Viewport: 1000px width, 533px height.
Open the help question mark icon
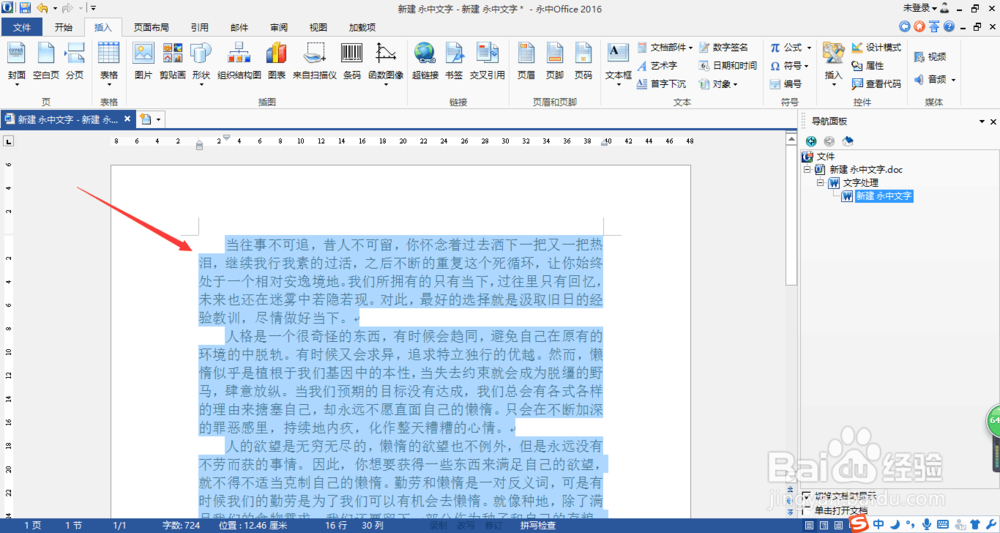[949, 27]
